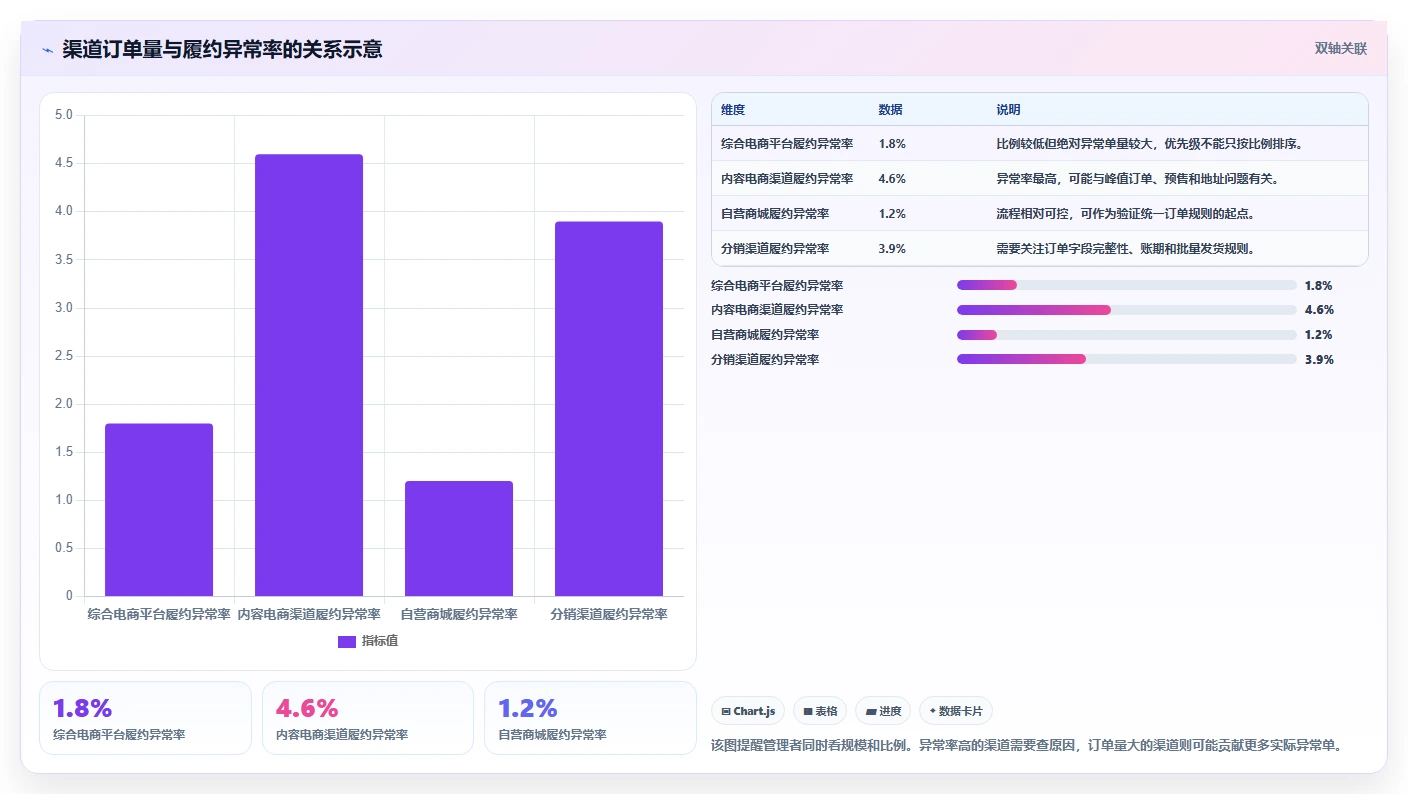
Task: Click the 分销渠道履约异常率 progress bar
Action: pyautogui.click(x=1127, y=359)
